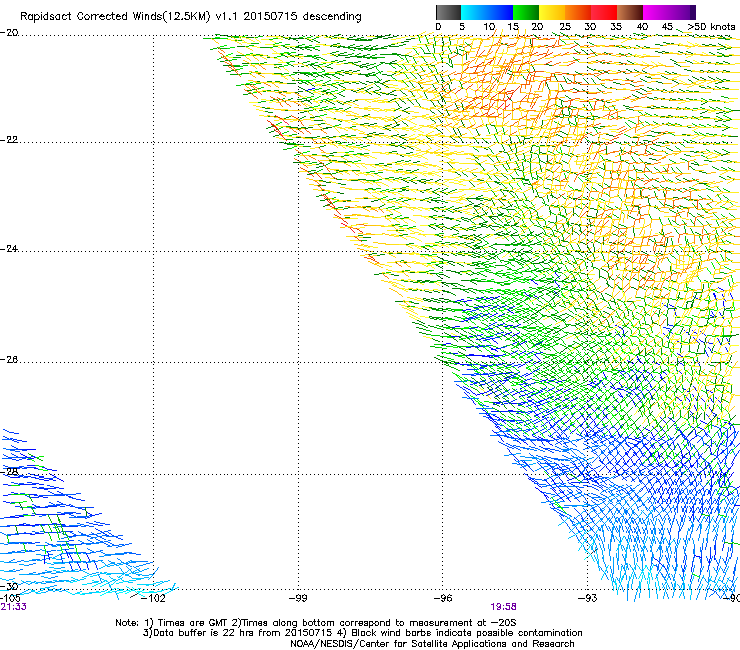Click the legend label '15'
The width and height of the screenshot is (740, 650).
(x=513, y=27)
